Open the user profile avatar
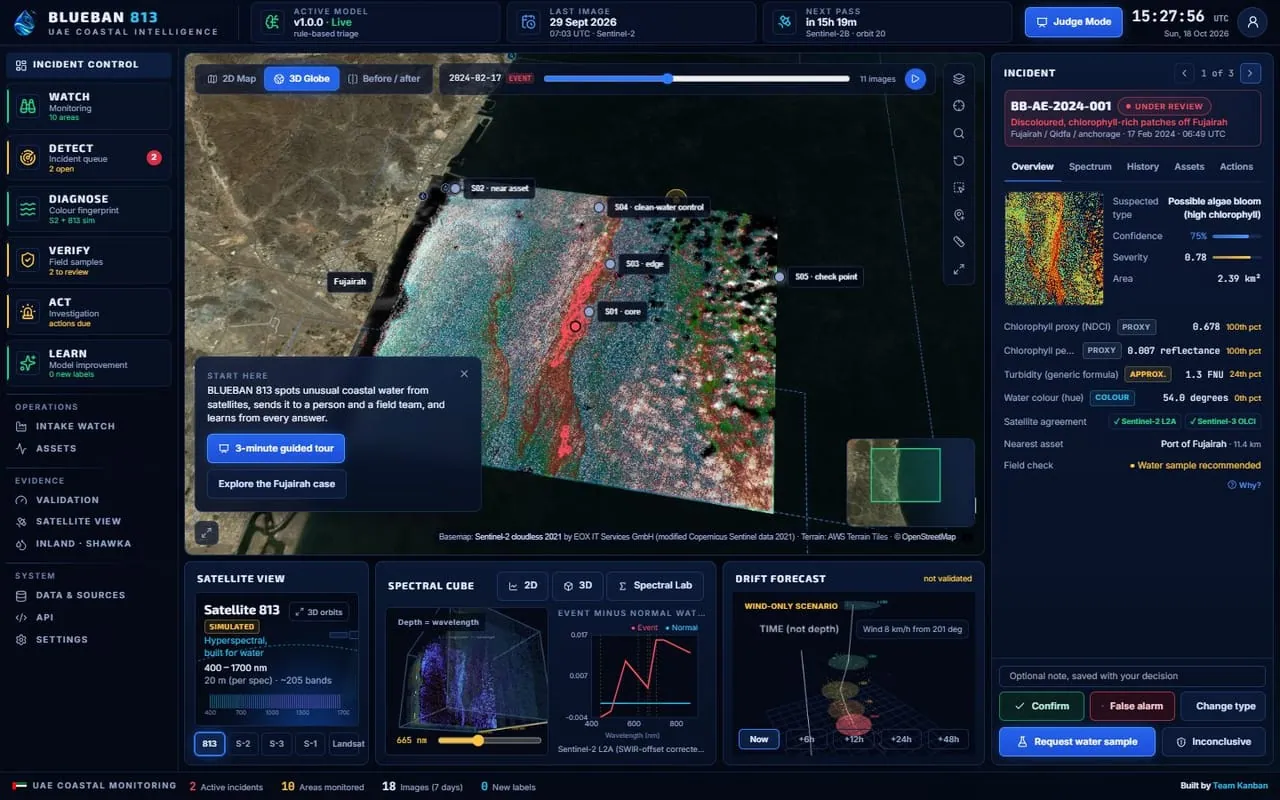Viewport: 1280px width, 800px height. pos(1252,22)
